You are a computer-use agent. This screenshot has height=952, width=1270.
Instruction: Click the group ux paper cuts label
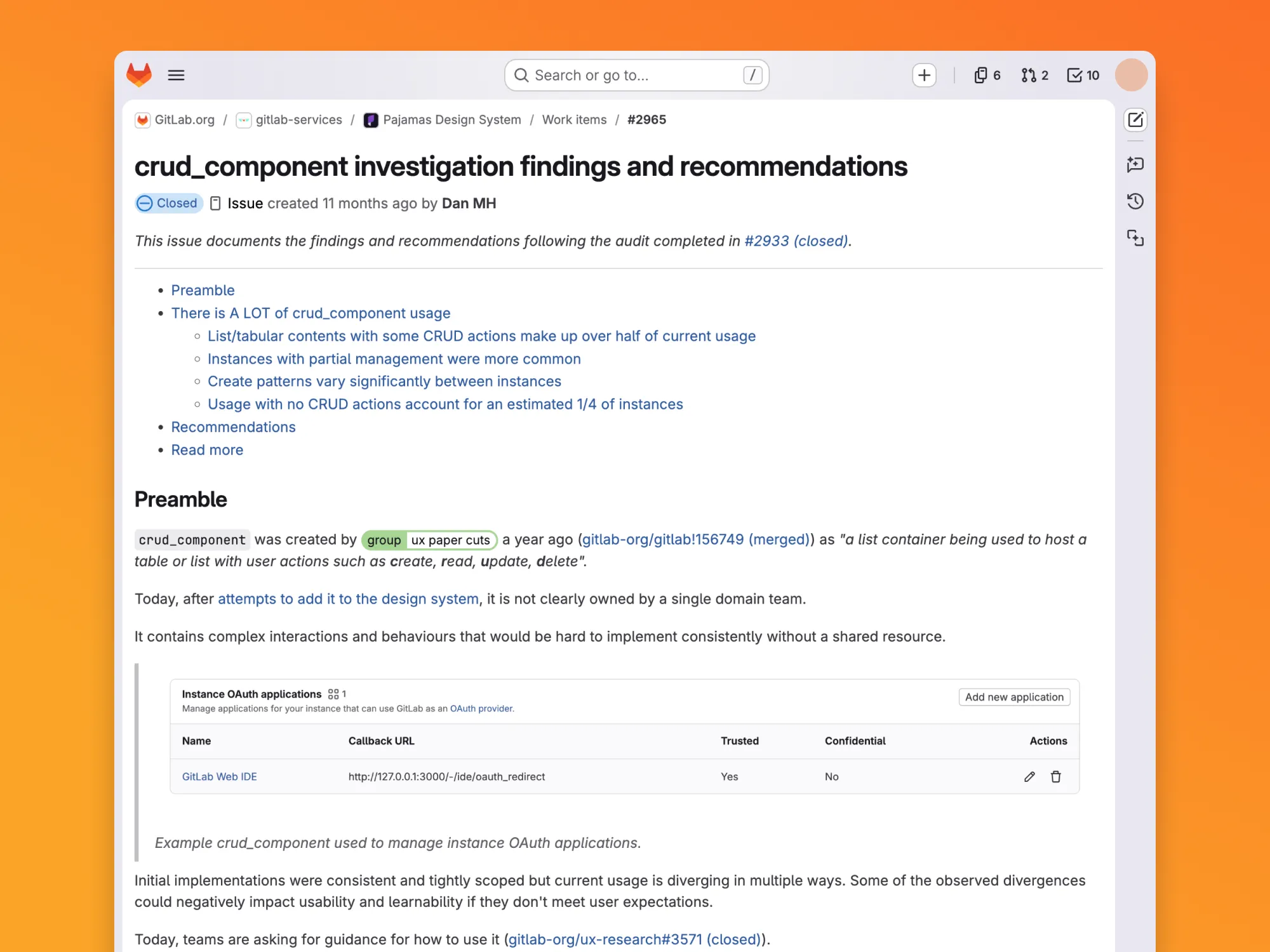tap(429, 540)
